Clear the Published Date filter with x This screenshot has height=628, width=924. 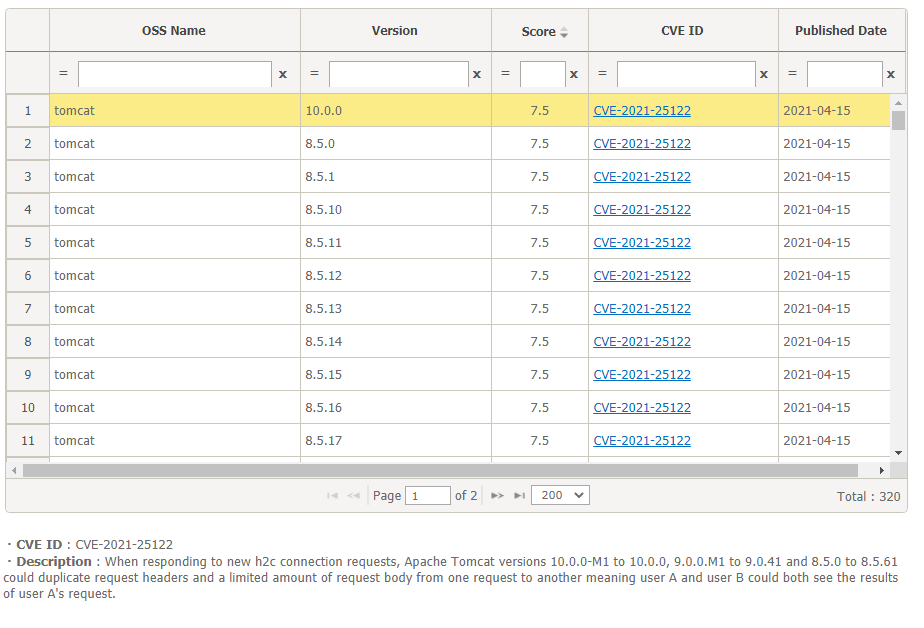891,74
